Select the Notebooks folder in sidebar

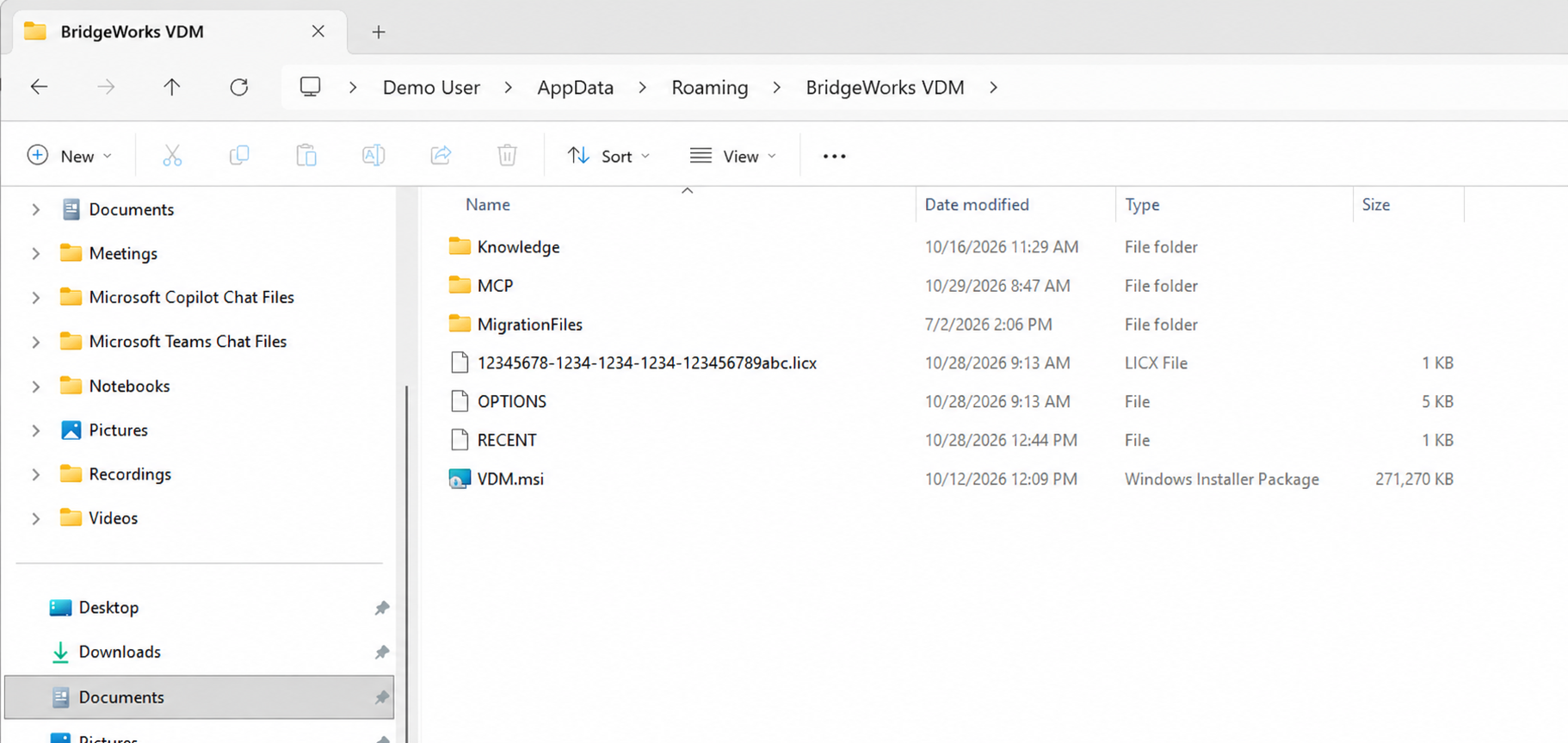click(129, 387)
